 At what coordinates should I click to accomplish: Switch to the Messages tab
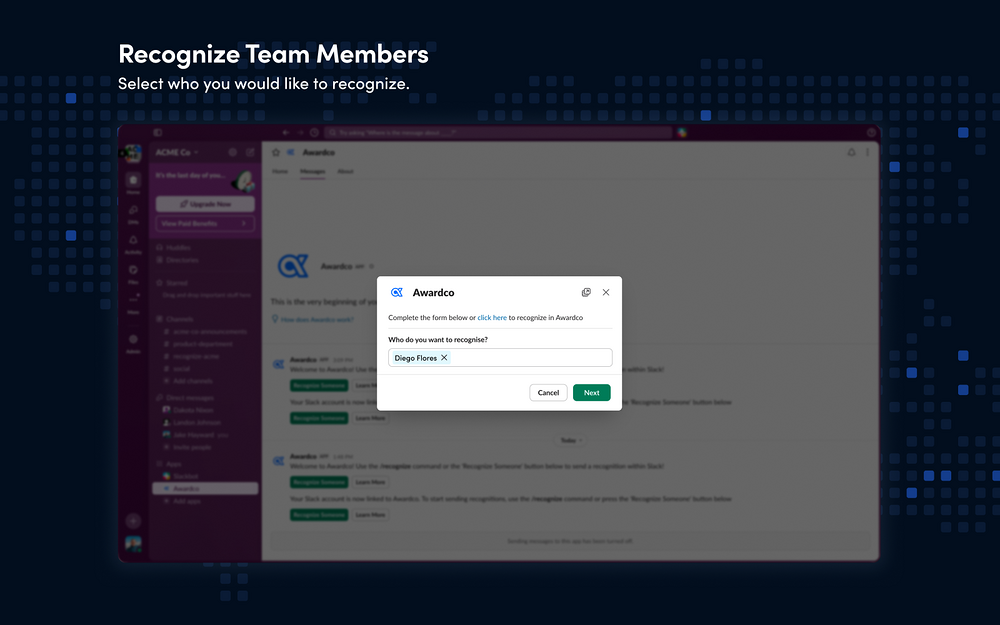click(x=312, y=172)
